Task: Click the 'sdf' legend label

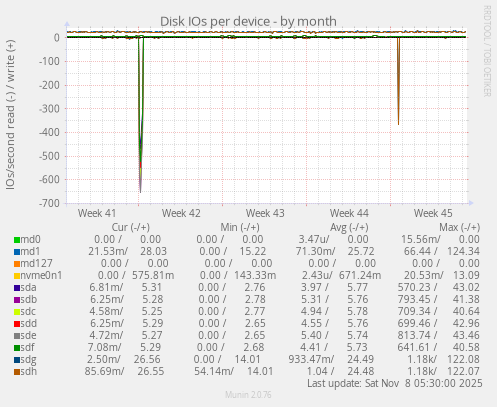Action: tap(28, 347)
